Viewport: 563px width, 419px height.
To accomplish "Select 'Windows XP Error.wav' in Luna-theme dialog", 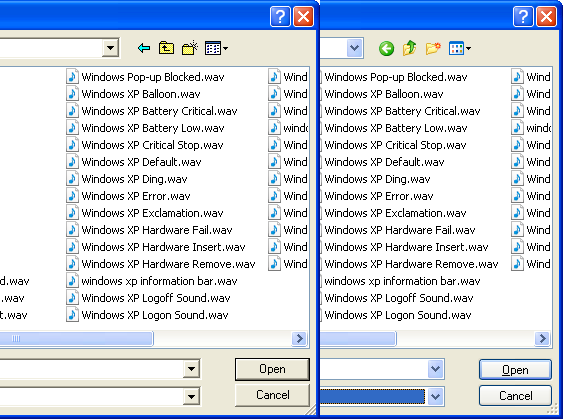I will click(x=379, y=196).
